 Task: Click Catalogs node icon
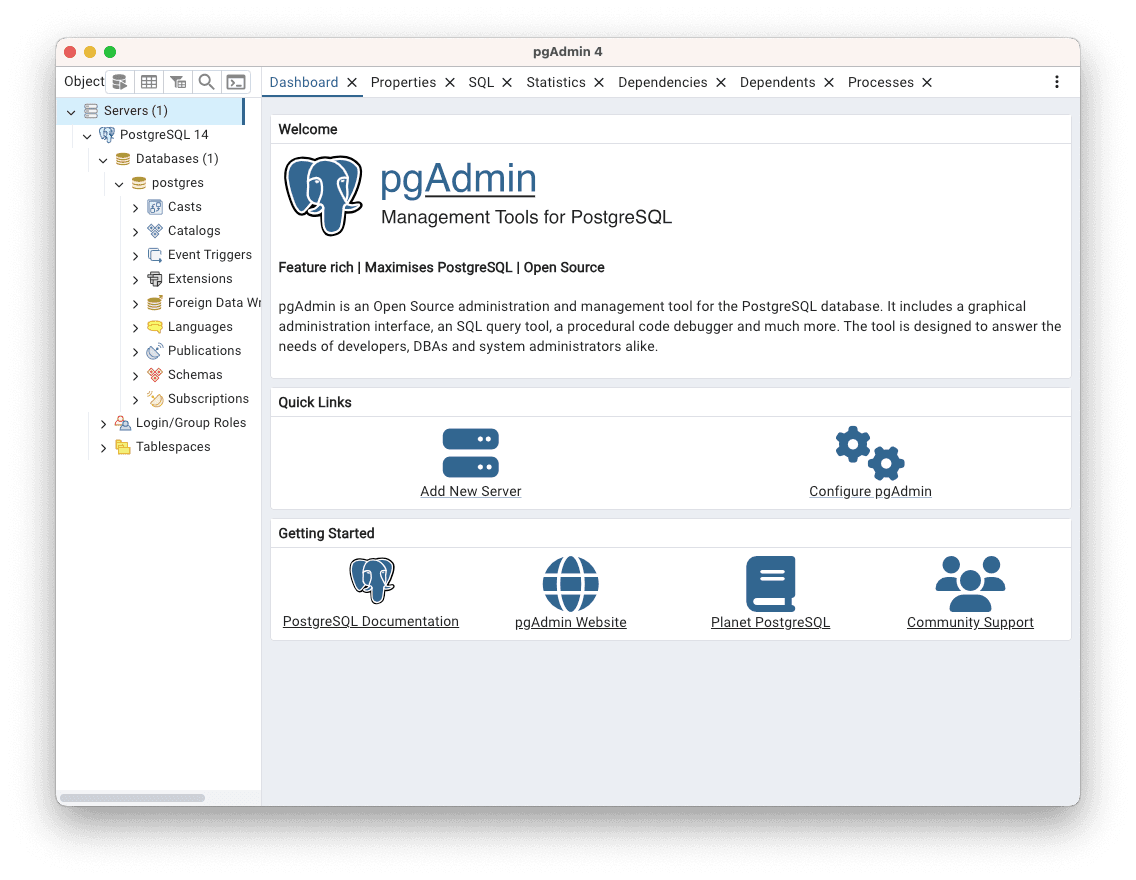155,231
